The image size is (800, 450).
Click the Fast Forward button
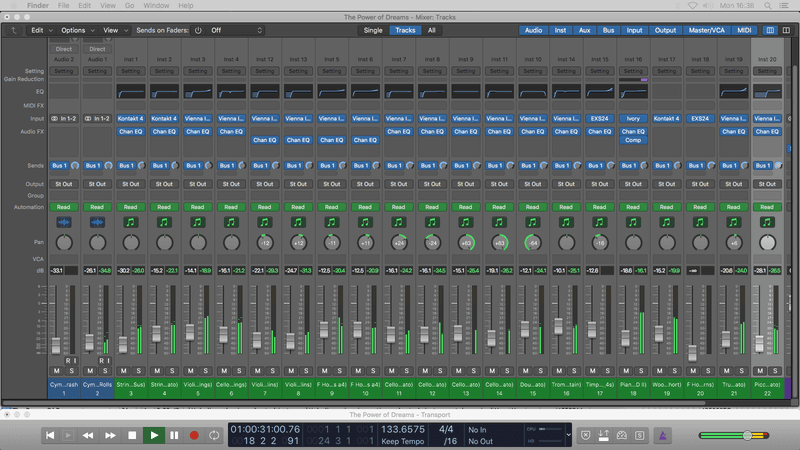point(110,435)
